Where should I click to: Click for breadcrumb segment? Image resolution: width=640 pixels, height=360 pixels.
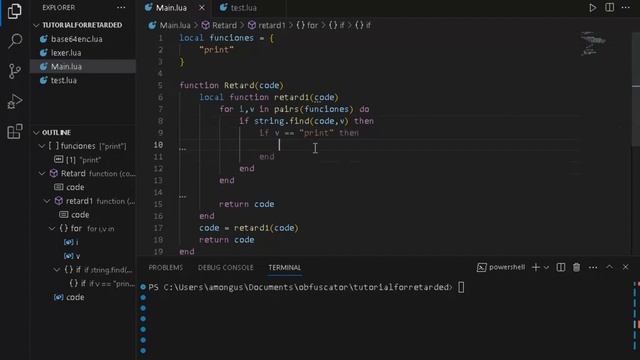pyautogui.click(x=307, y=25)
